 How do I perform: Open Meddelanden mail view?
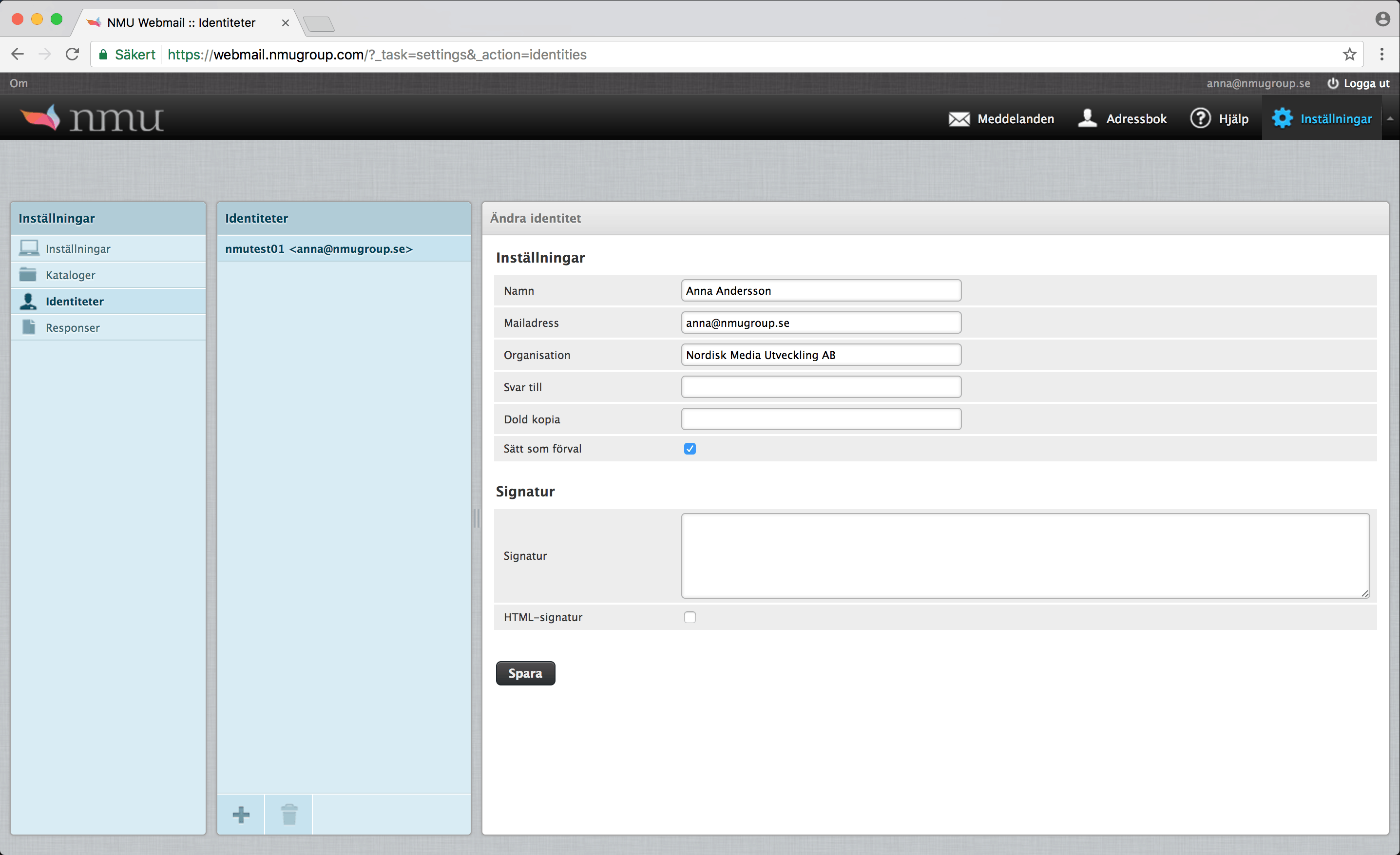1001,119
